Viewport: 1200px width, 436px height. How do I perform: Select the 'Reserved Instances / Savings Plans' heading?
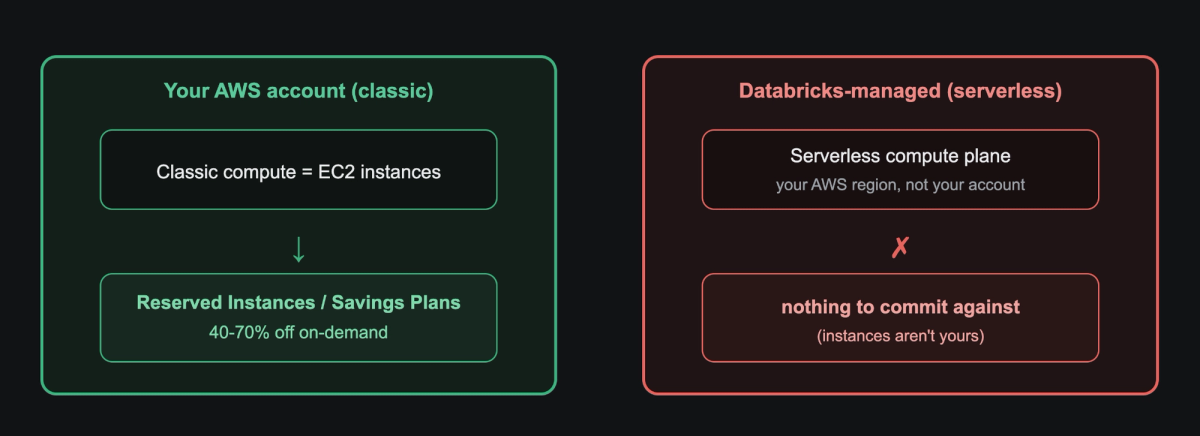(x=298, y=303)
